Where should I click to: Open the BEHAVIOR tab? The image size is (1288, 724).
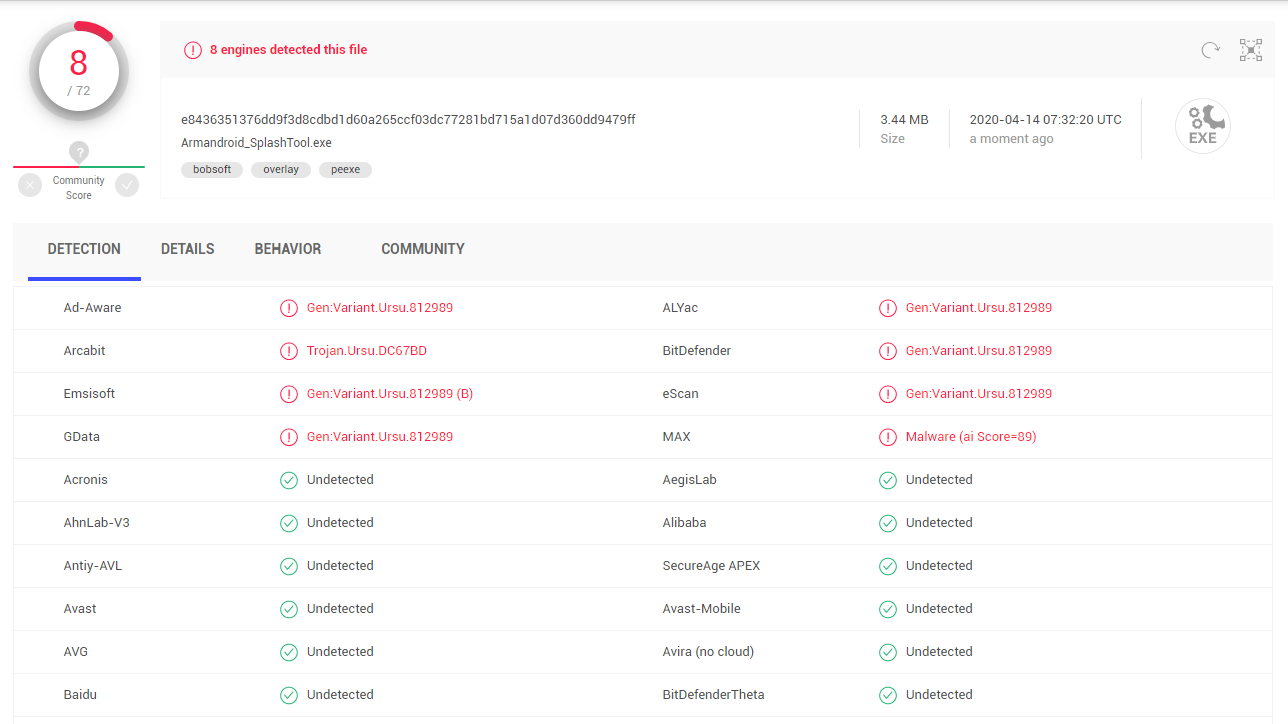click(288, 249)
